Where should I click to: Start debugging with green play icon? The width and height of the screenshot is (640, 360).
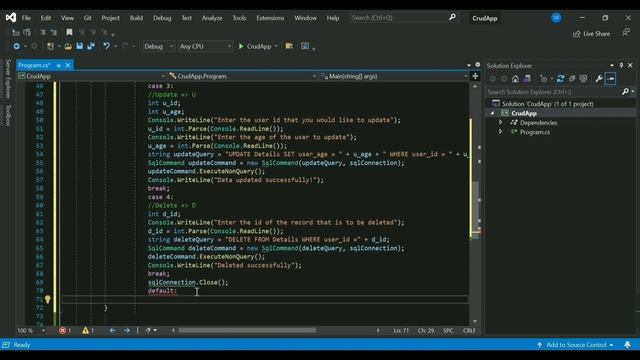(241, 46)
